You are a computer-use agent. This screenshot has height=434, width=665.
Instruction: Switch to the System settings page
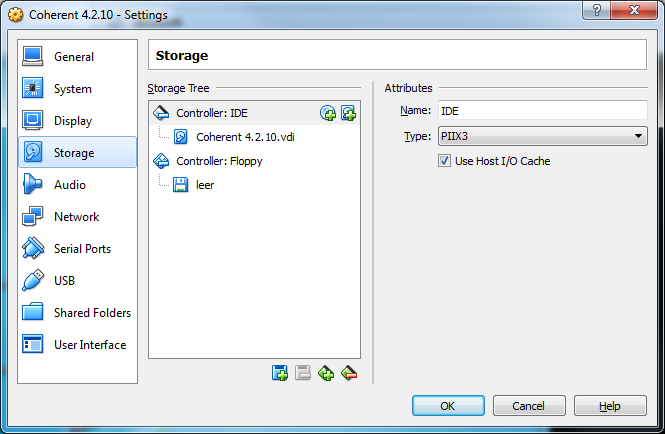[x=73, y=89]
